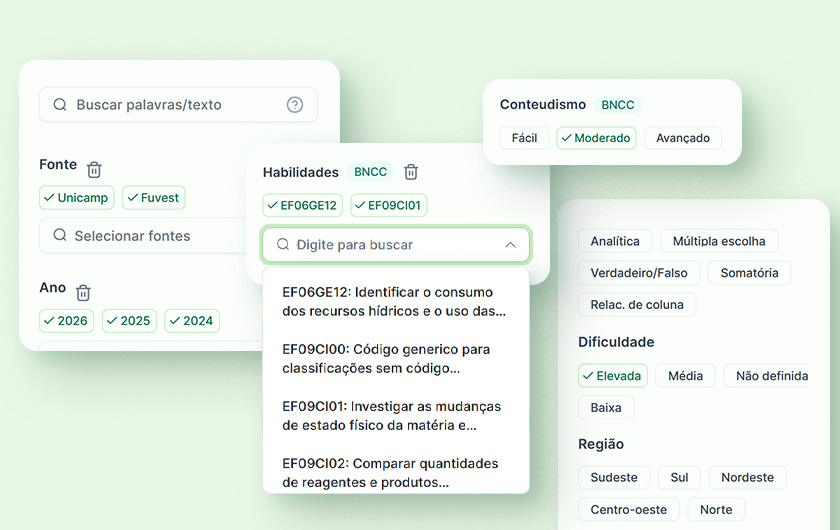Image resolution: width=840 pixels, height=530 pixels.
Task: Select the Múltipla escolha question type
Action: coord(719,241)
